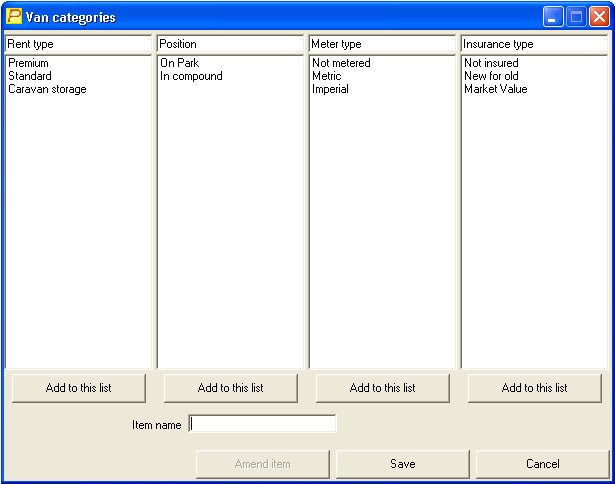Add to this list under Position
The width and height of the screenshot is (615, 484).
231,388
